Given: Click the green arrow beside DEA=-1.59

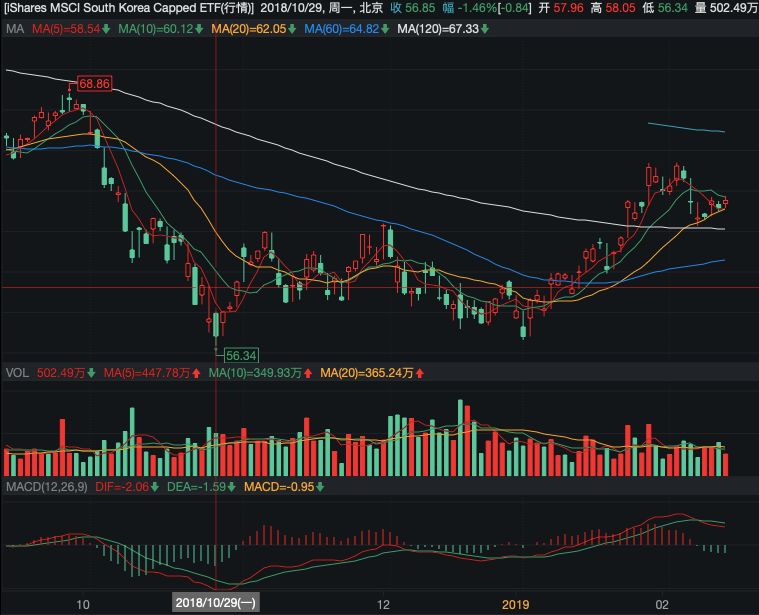Looking at the screenshot, I should click(231, 487).
